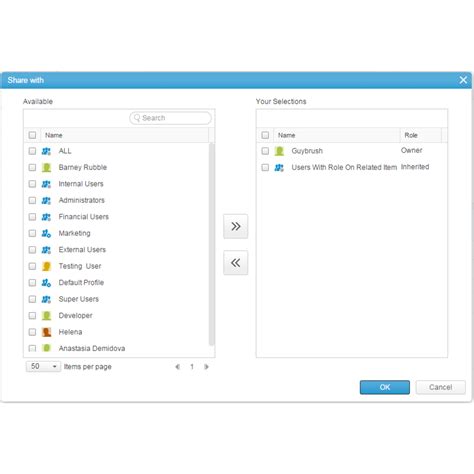Image resolution: width=474 pixels, height=474 pixels.
Task: Check the Developer checkbox
Action: pyautogui.click(x=32, y=315)
